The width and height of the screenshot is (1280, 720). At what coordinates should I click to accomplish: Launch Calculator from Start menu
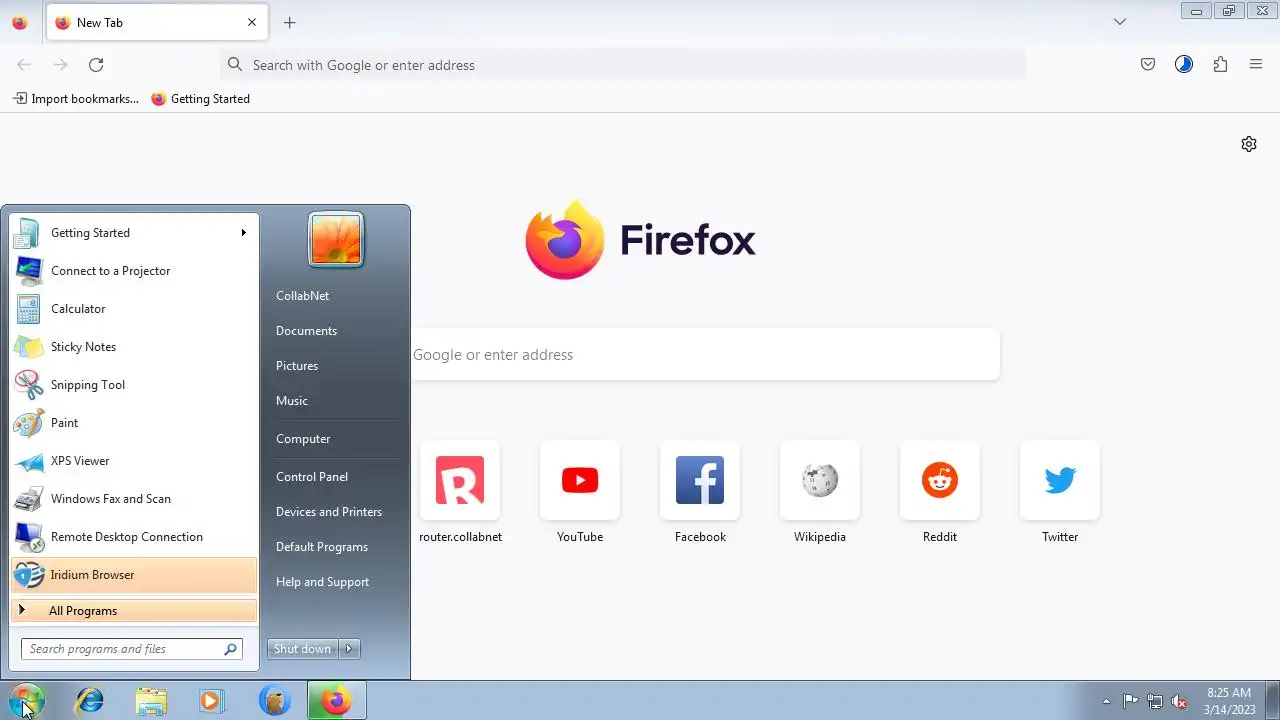134,309
